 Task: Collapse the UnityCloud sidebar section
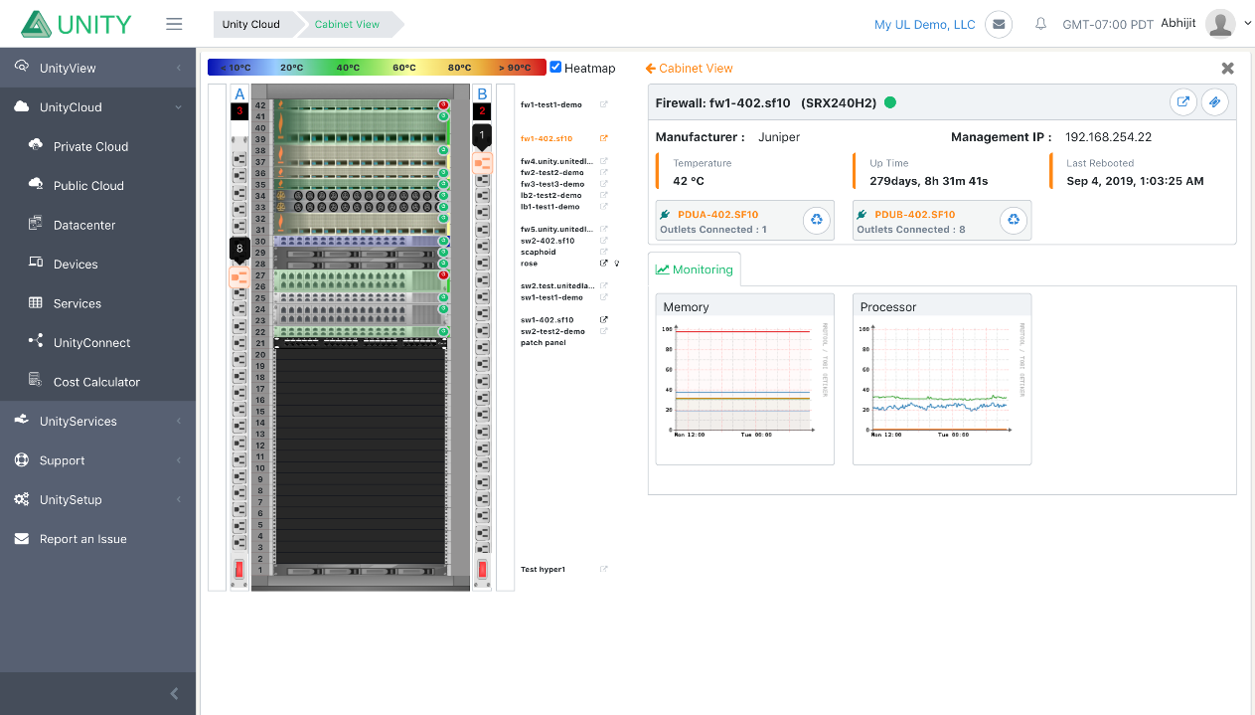[x=98, y=107]
